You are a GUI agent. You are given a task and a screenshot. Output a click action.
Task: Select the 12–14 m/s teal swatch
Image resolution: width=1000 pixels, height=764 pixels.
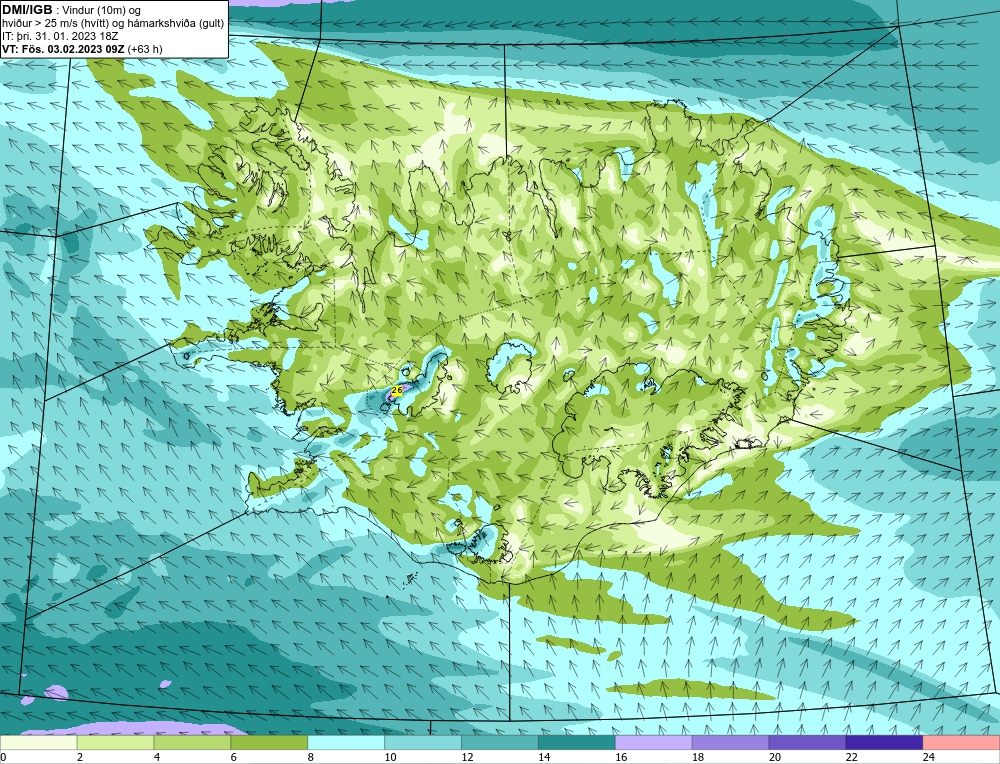tap(500, 742)
